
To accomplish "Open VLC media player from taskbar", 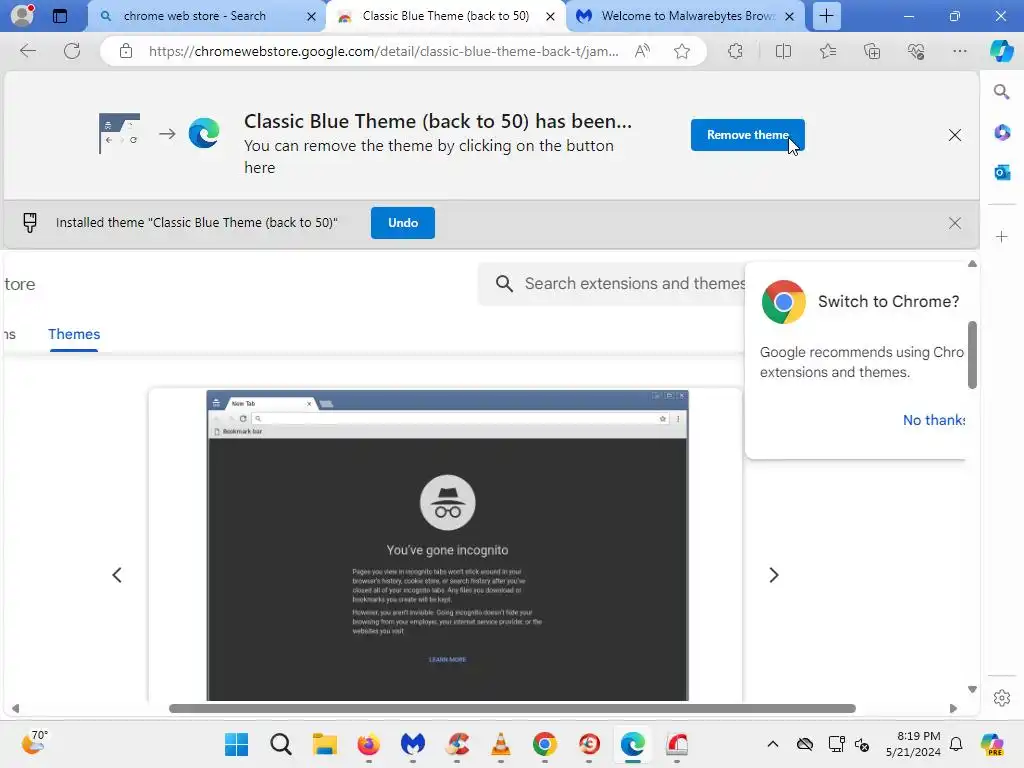I will click(501, 744).
